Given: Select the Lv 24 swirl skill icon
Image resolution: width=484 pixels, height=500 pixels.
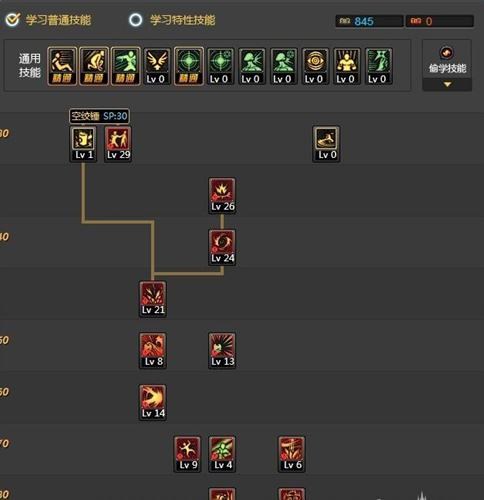Looking at the screenshot, I should click(222, 247).
